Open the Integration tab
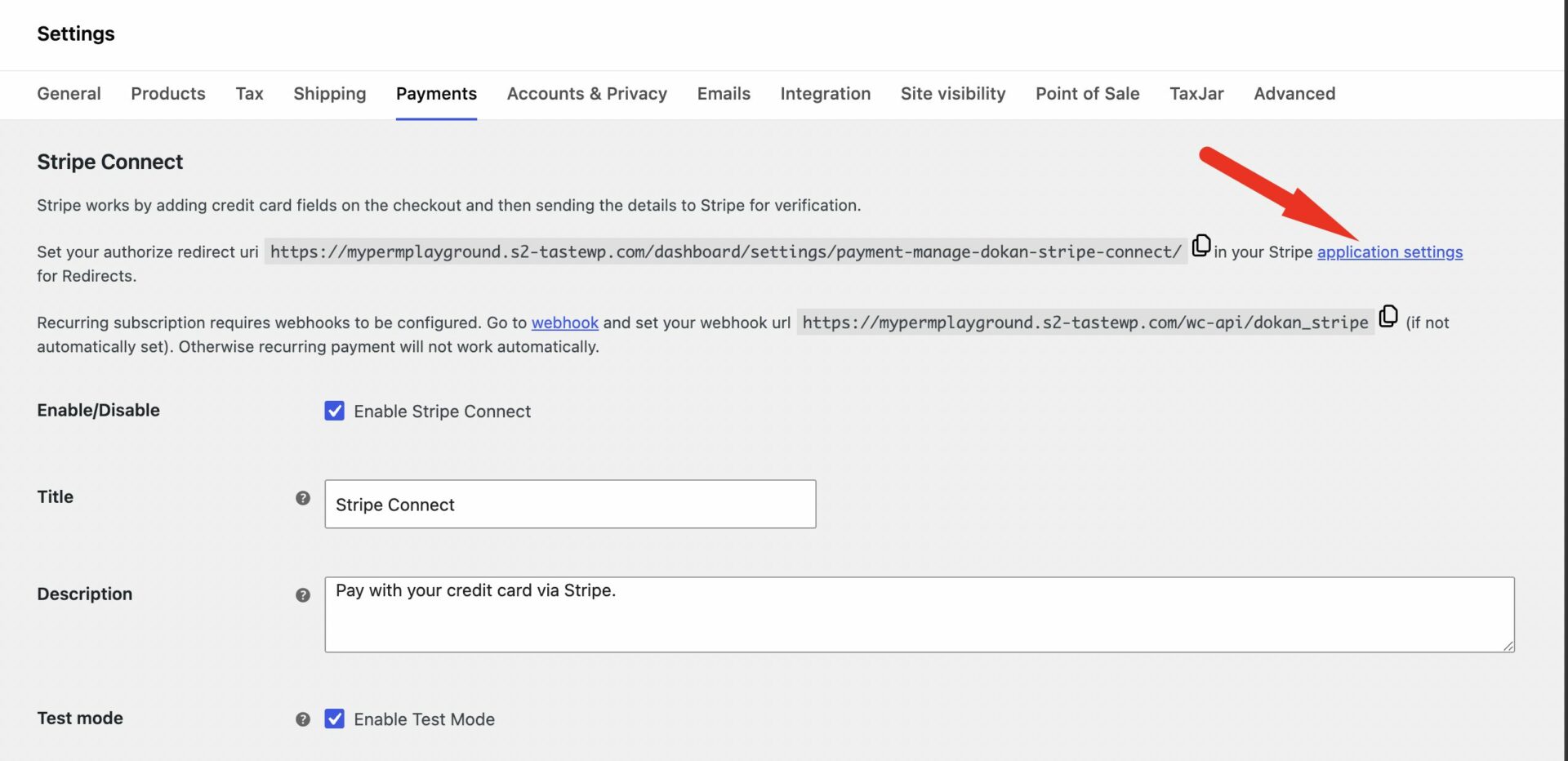This screenshot has width=1568, height=761. 826,94
